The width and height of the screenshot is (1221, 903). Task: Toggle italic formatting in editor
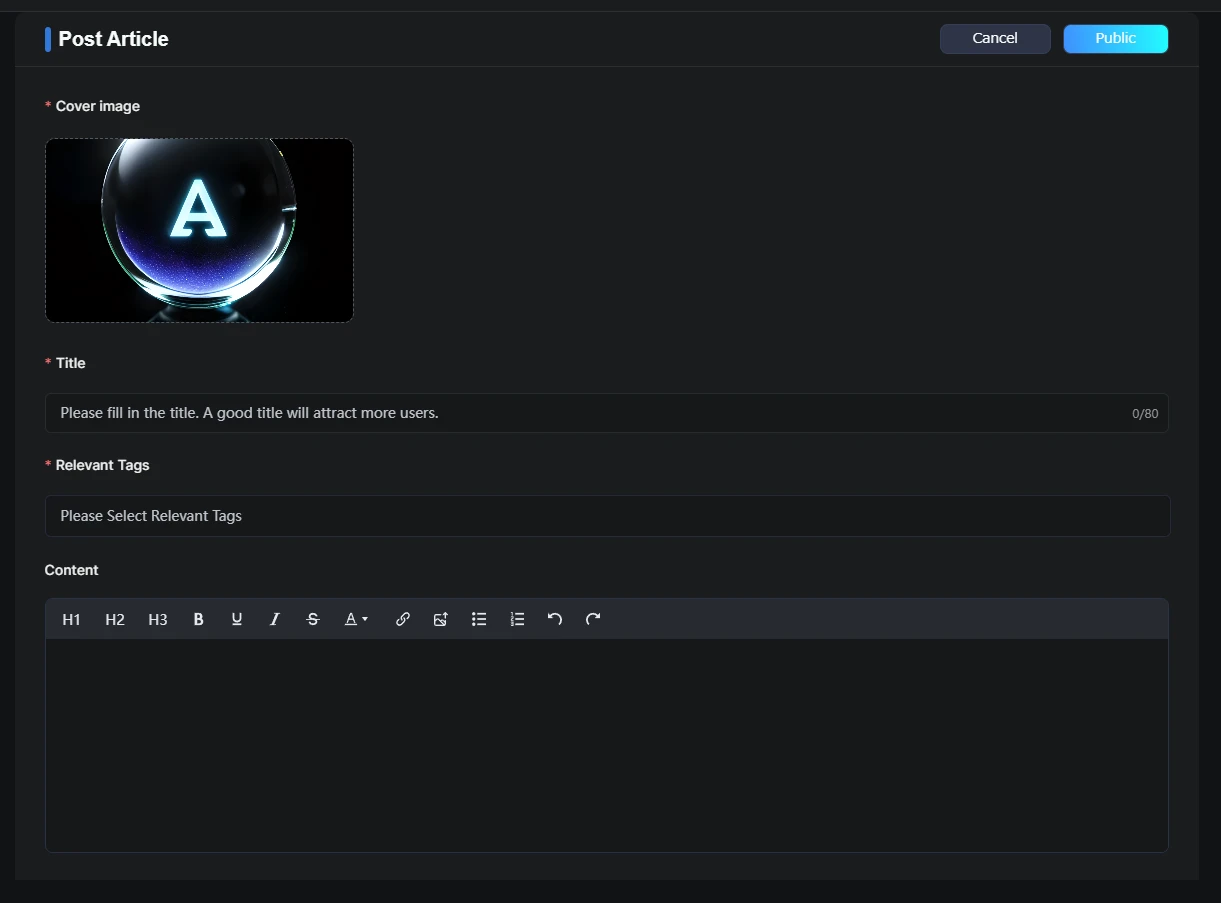click(x=274, y=620)
